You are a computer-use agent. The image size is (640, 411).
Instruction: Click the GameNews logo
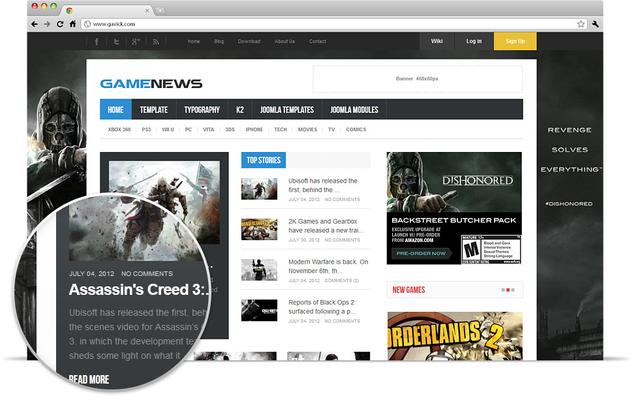coord(151,84)
